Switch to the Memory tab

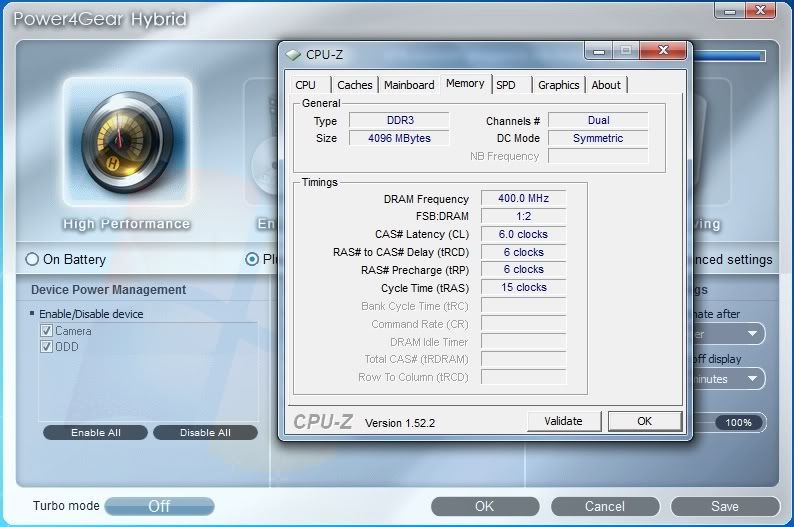tap(465, 84)
